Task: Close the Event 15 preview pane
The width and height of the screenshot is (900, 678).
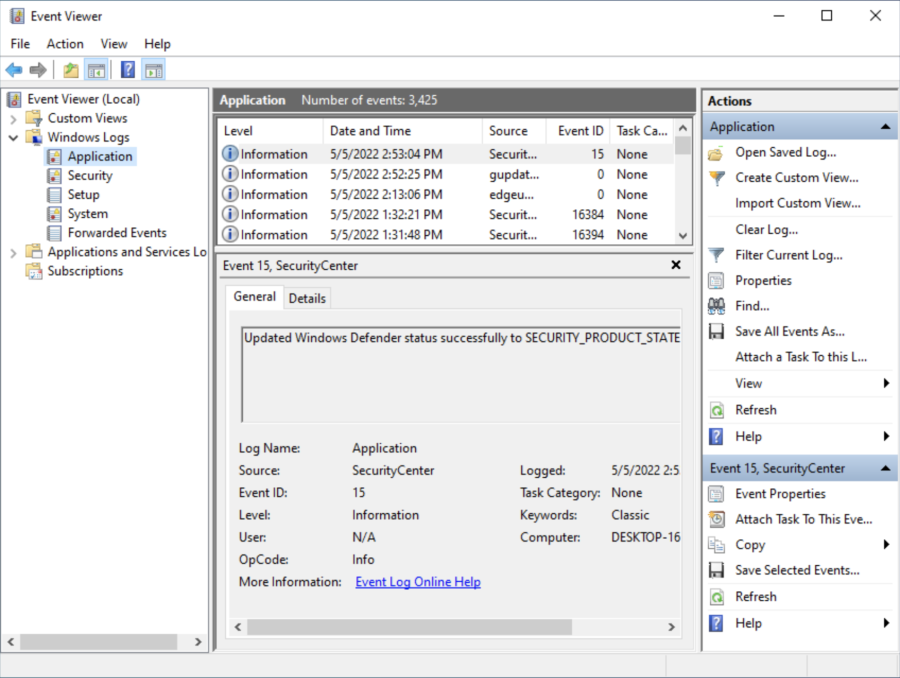Action: (x=676, y=265)
